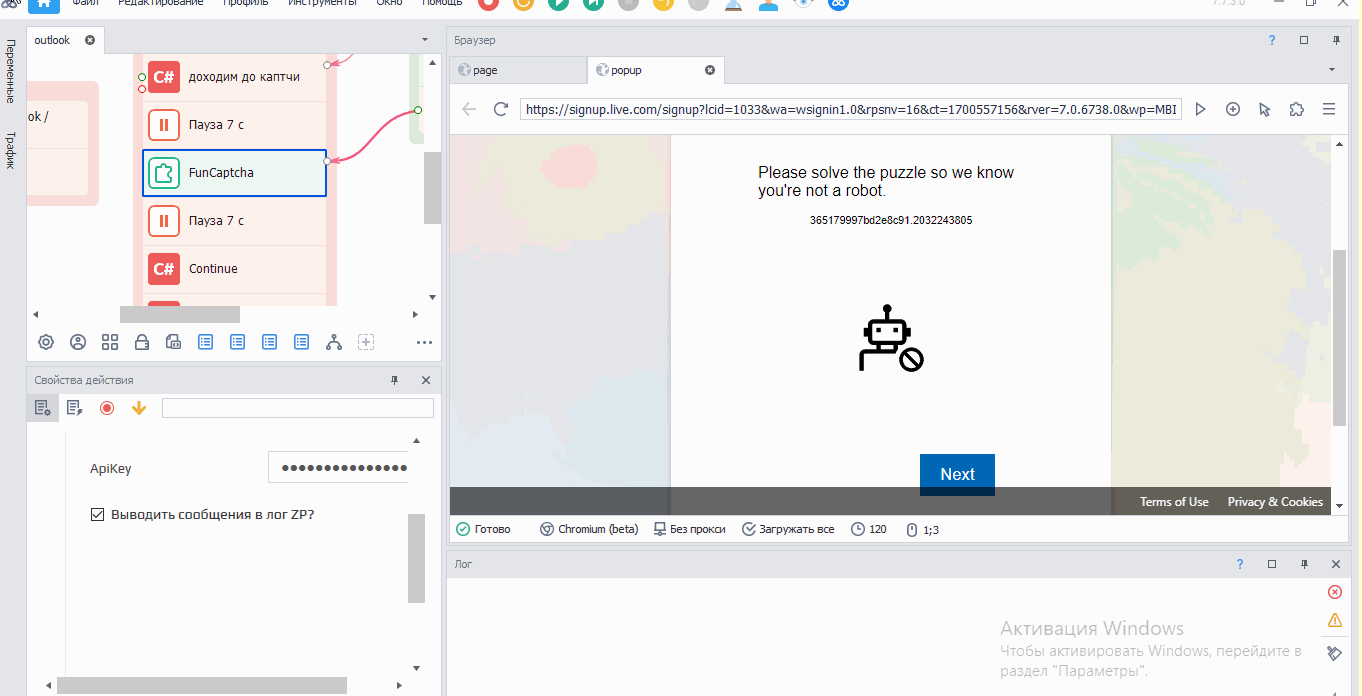Click project canvas scroll-down arrow
1362x696 pixels.
432,297
